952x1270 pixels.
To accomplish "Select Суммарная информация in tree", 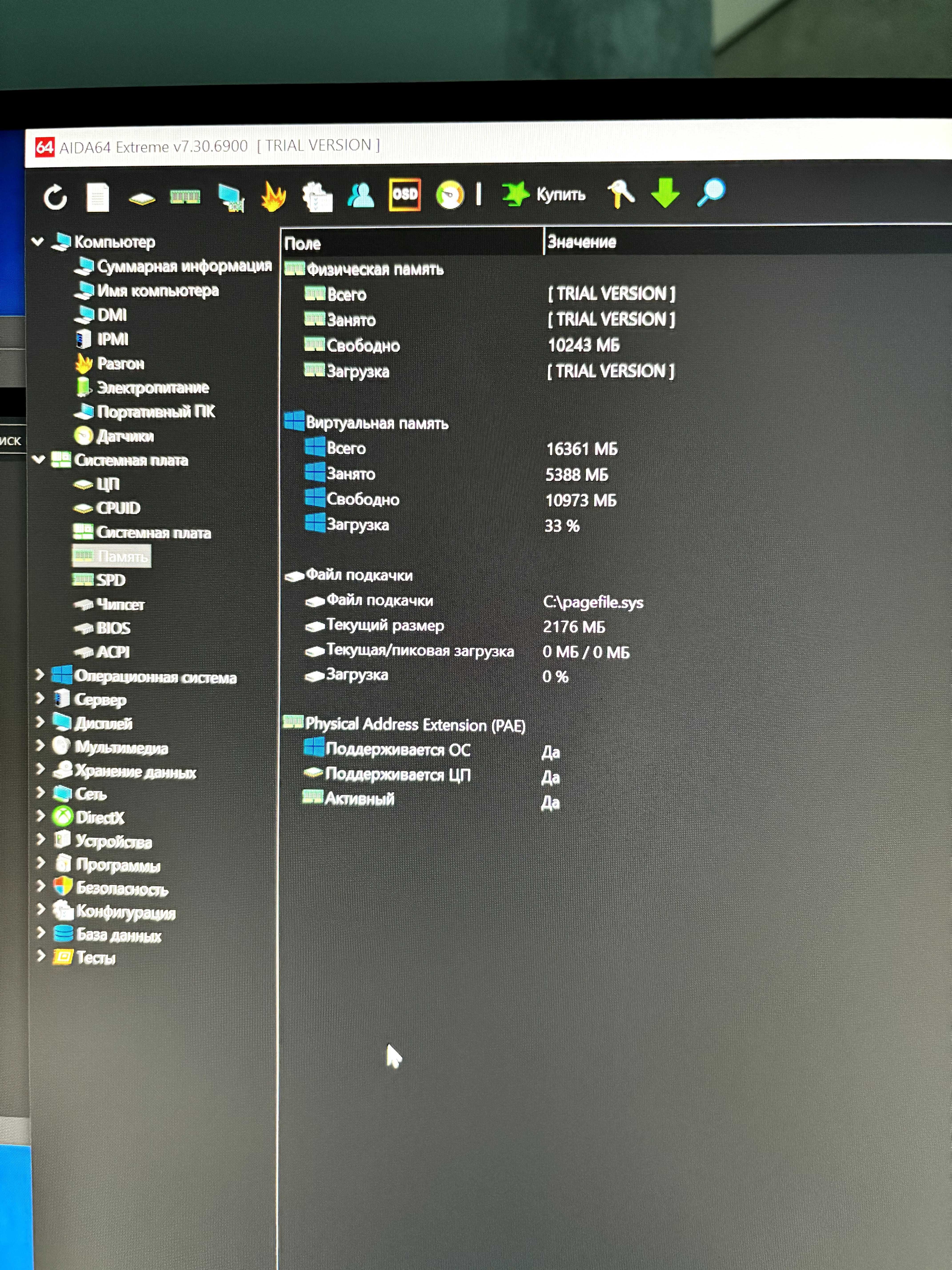I will click(x=173, y=266).
